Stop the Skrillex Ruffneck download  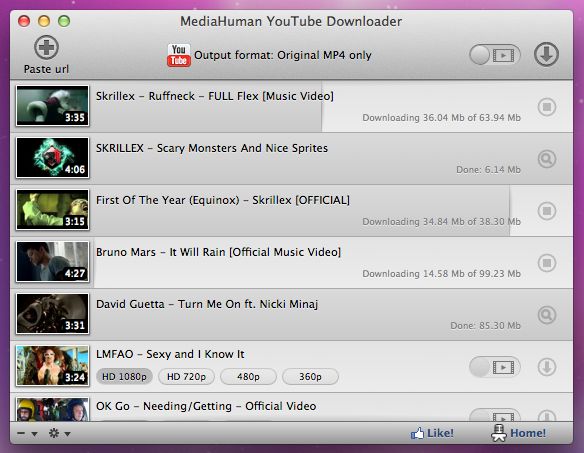point(547,107)
